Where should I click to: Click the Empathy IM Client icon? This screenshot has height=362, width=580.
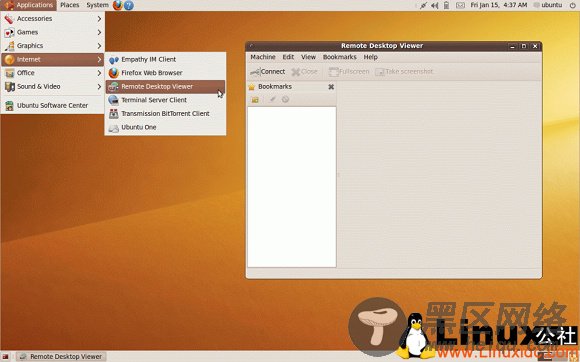click(x=114, y=60)
